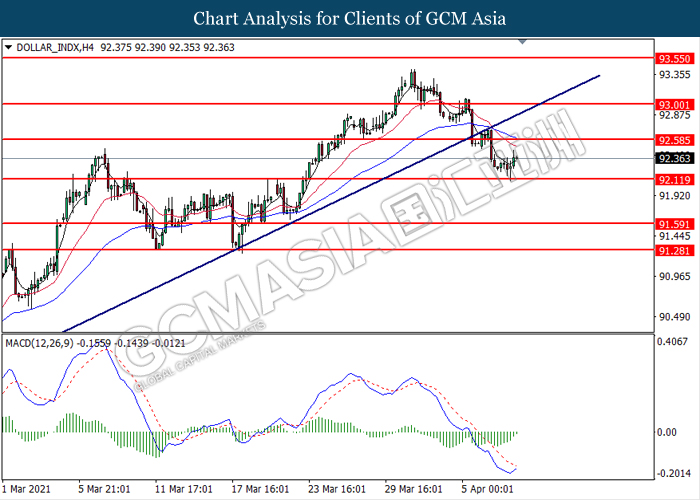Click the current price tag 92.363
700x500 pixels.
[x=675, y=158]
